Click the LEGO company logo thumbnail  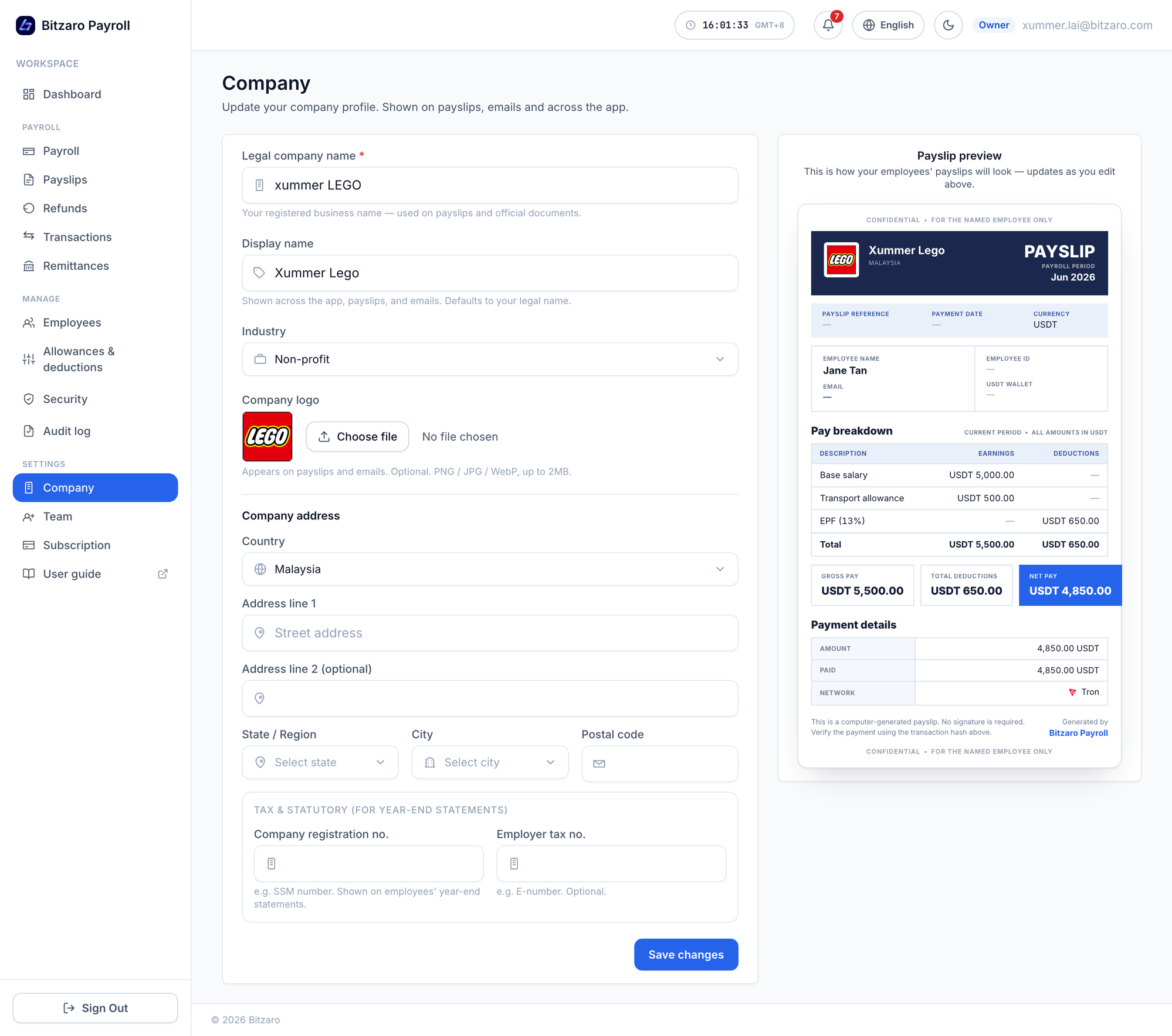[x=267, y=437]
